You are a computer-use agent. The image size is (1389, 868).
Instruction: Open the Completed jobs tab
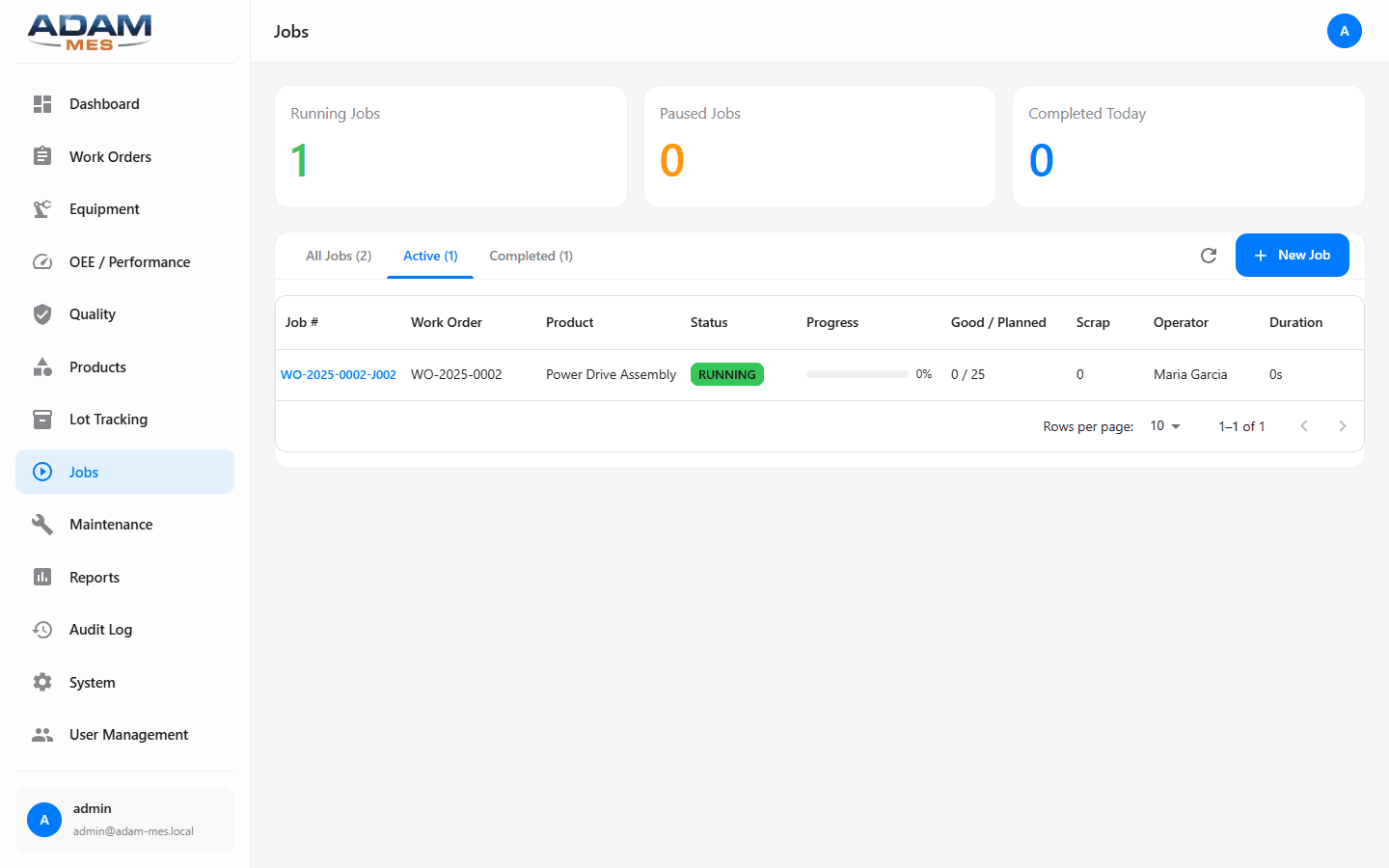(x=531, y=256)
